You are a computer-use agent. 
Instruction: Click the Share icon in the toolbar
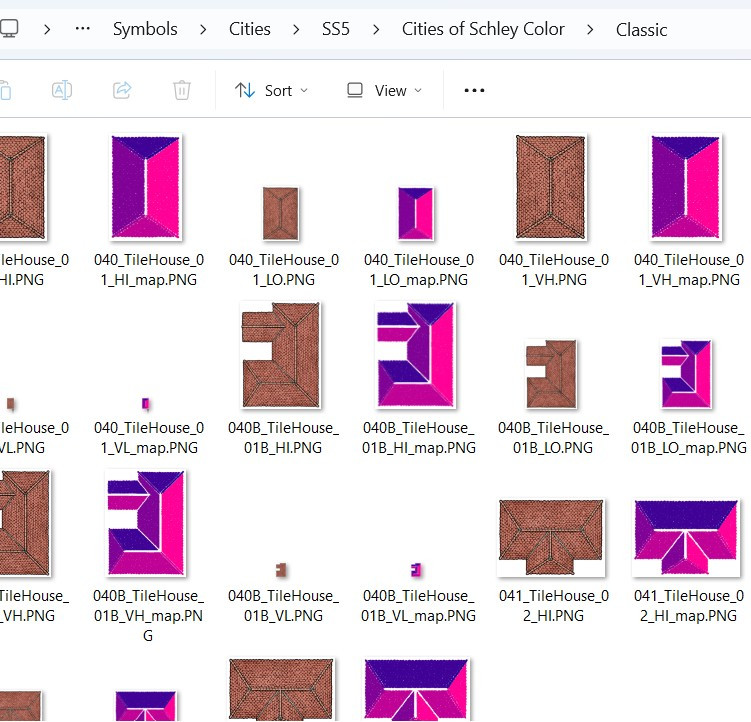(x=122, y=90)
